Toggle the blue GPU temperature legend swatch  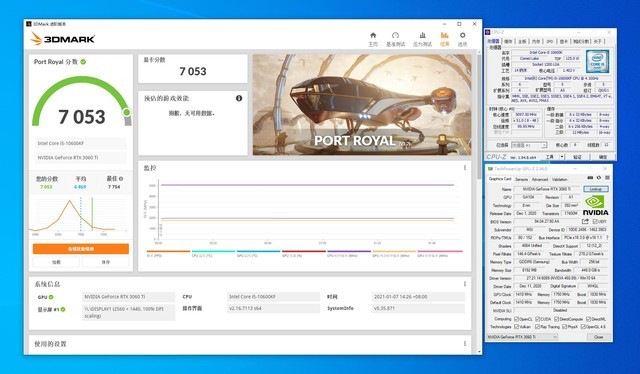point(258,252)
